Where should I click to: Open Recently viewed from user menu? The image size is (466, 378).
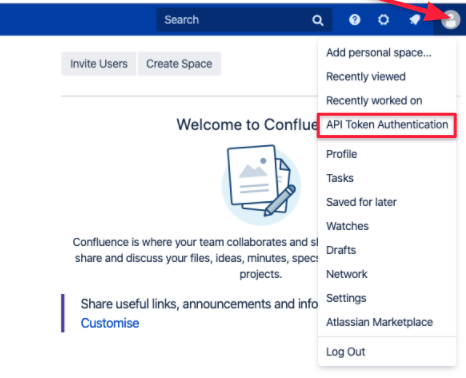click(x=387, y=77)
